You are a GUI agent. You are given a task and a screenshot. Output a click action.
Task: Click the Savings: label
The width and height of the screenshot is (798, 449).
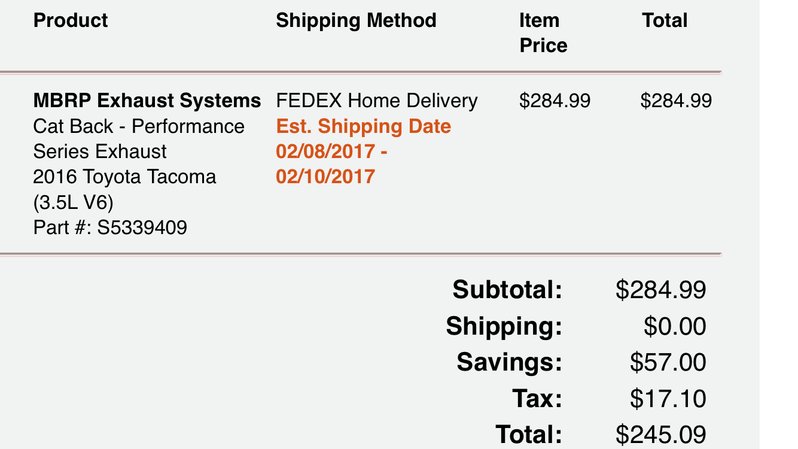pyautogui.click(x=509, y=362)
